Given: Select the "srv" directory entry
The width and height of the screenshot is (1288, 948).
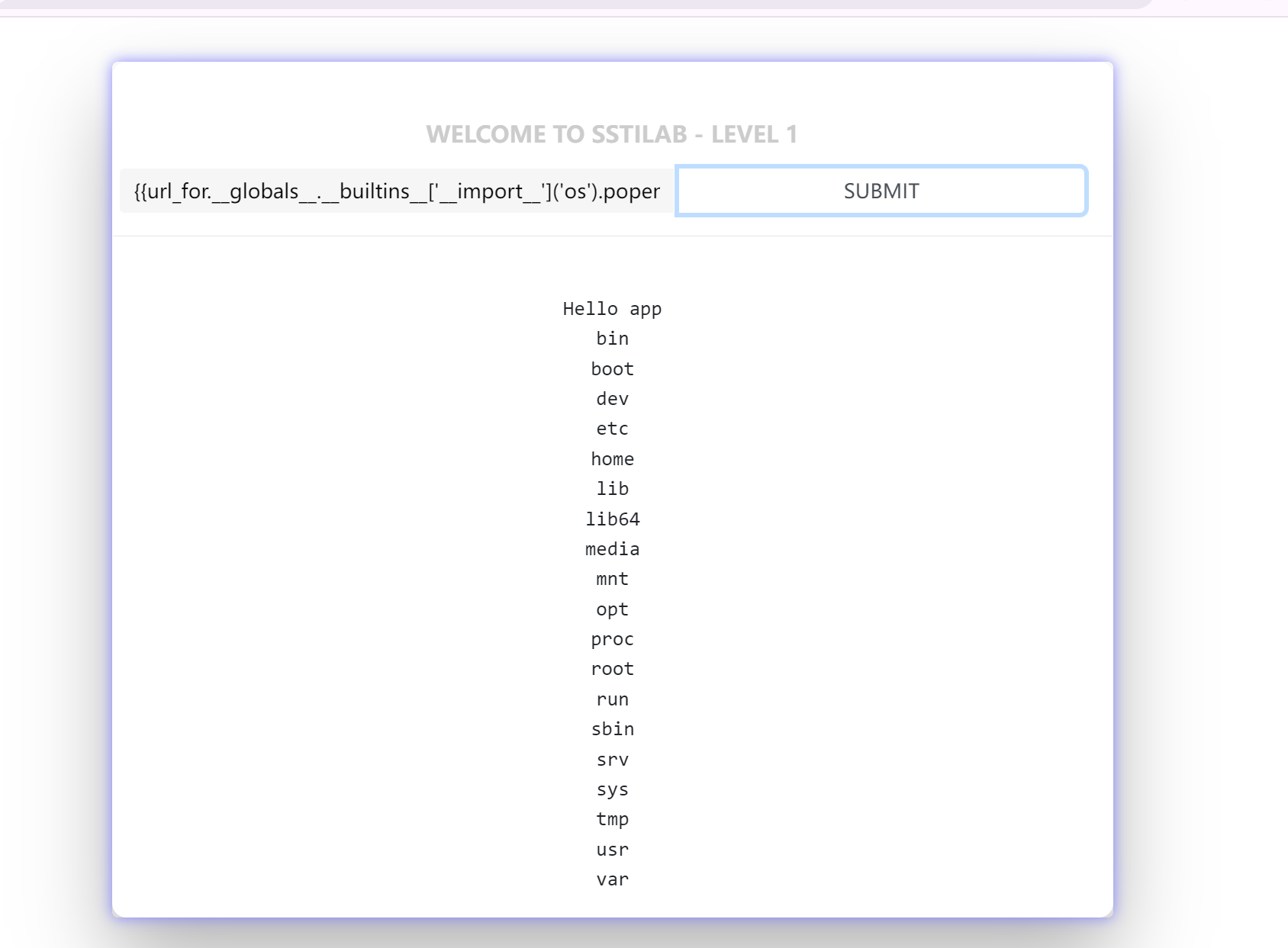Looking at the screenshot, I should [x=612, y=760].
